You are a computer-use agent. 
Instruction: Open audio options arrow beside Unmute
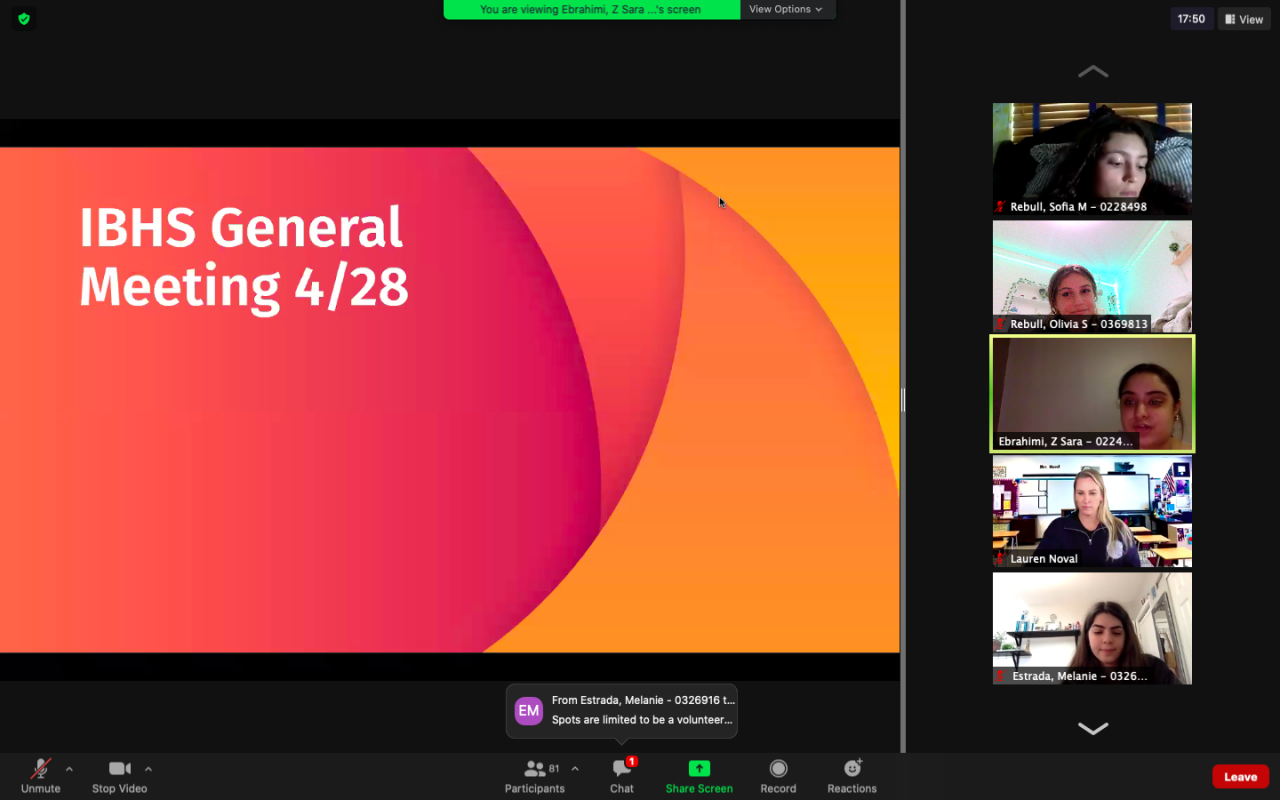(x=69, y=769)
